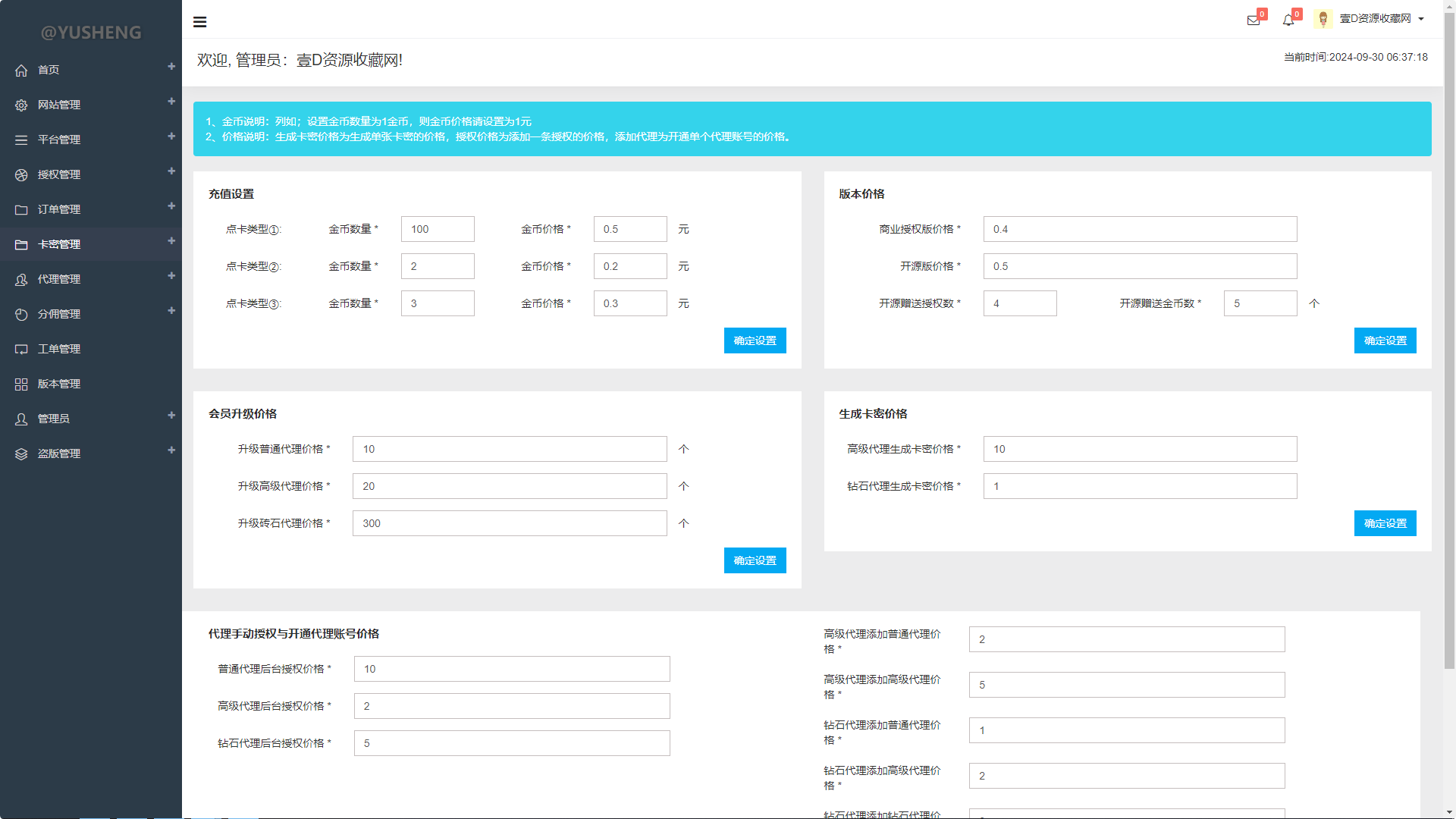
Task: Expand the 卡密管理 plus expander
Action: click(x=171, y=241)
